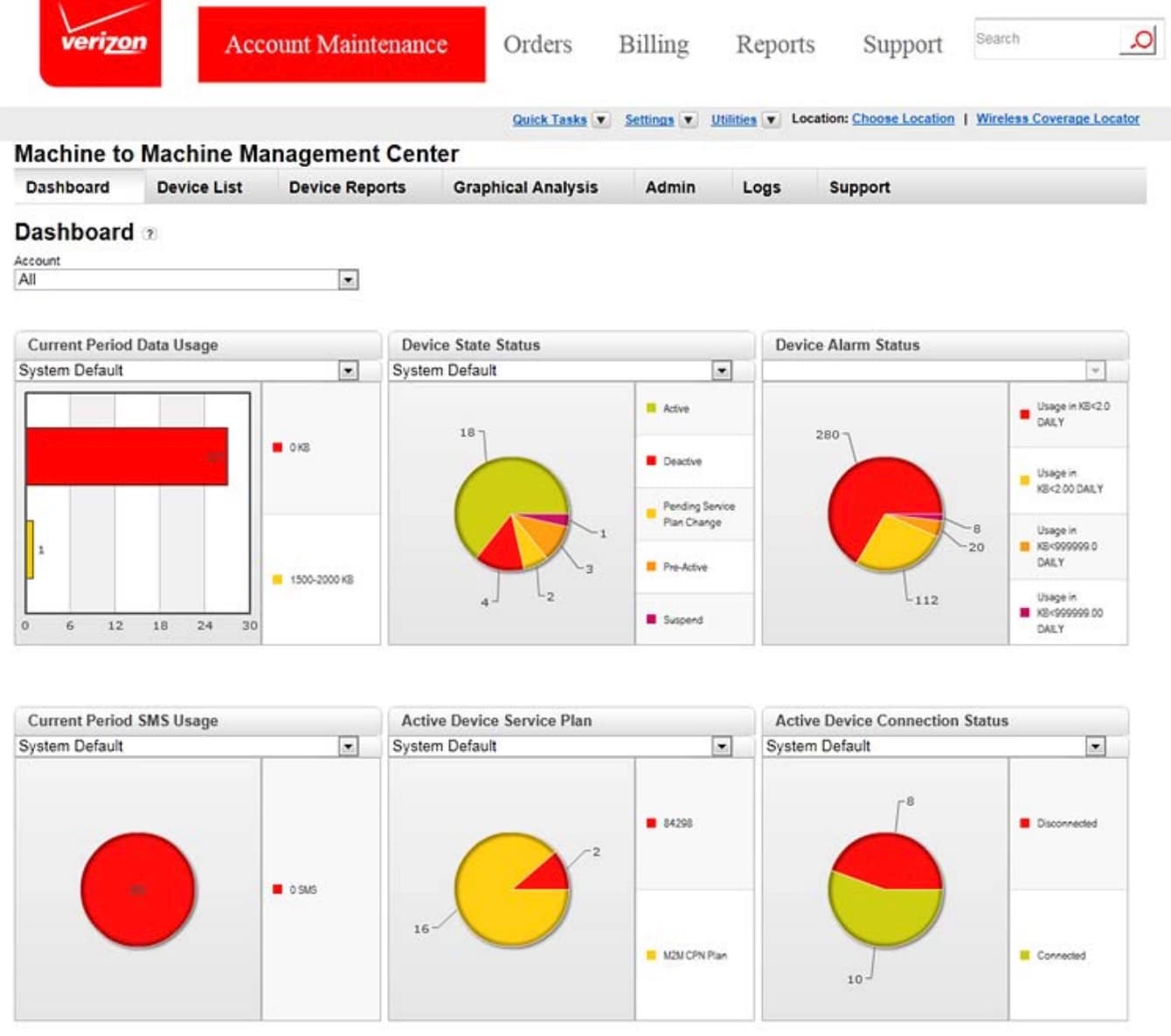Image resolution: width=1171 pixels, height=1036 pixels.
Task: Click the search magnifier icon
Action: click(1140, 39)
